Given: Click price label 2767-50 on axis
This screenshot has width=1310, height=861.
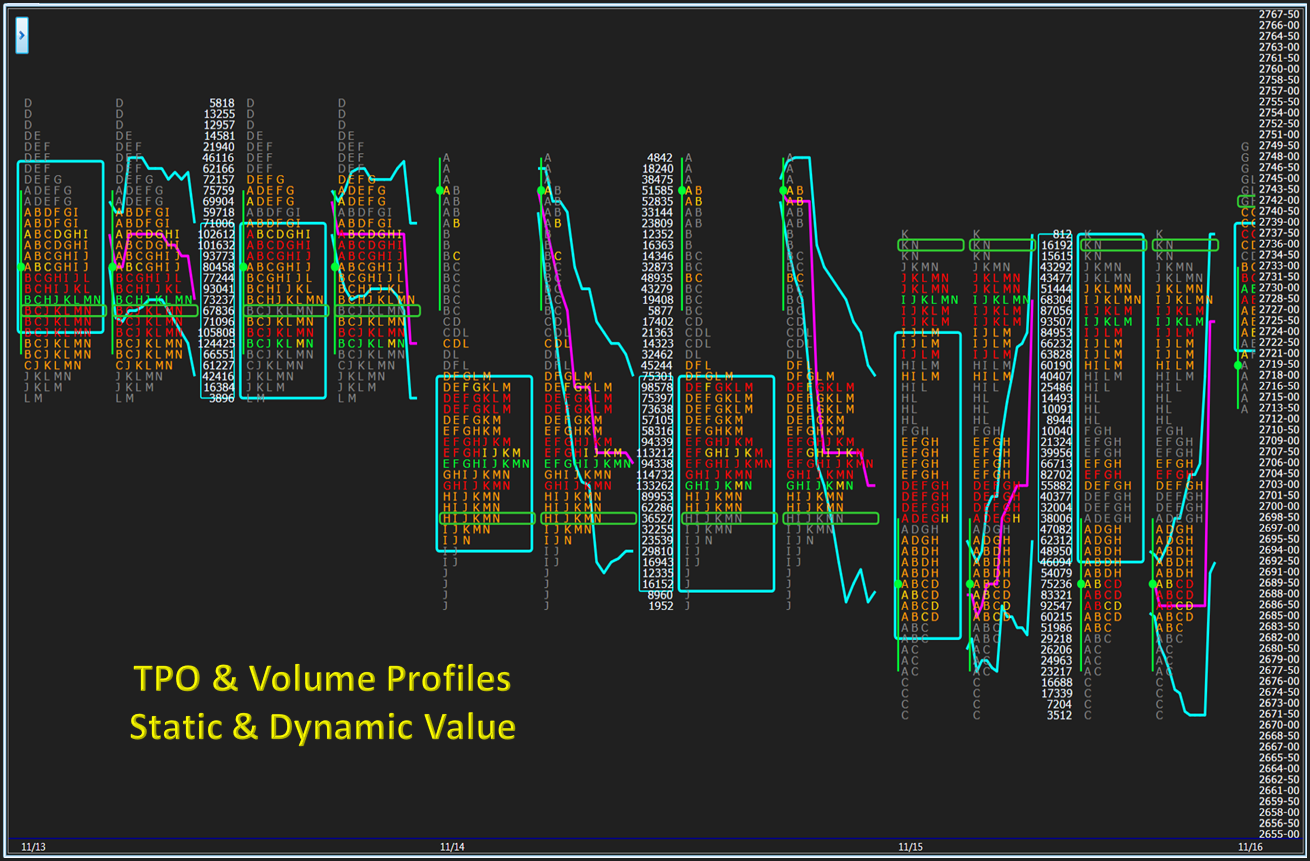Looking at the screenshot, I should [x=1279, y=14].
